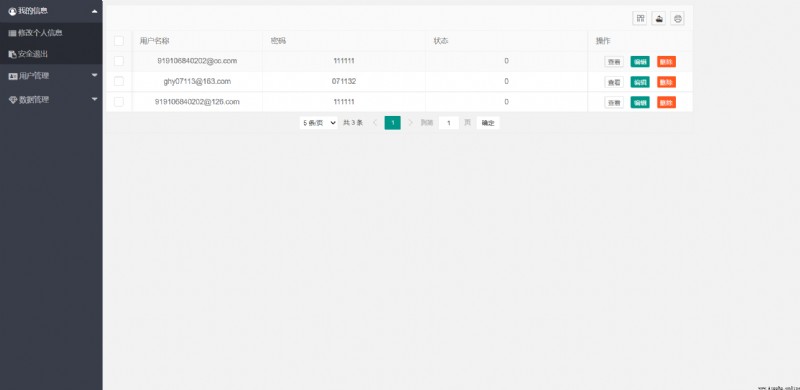This screenshot has width=800, height=390.
Task: Check the row for ghy07113@163.com
Action: click(x=119, y=82)
